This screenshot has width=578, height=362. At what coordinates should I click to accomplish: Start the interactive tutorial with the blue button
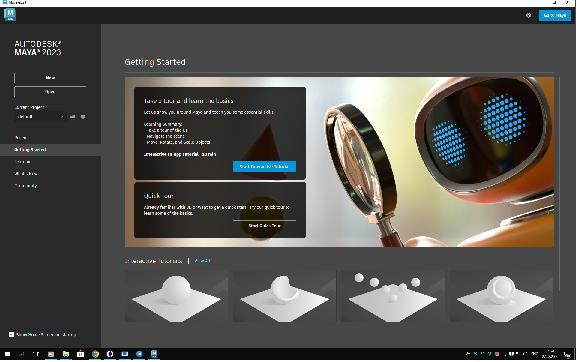(x=264, y=167)
